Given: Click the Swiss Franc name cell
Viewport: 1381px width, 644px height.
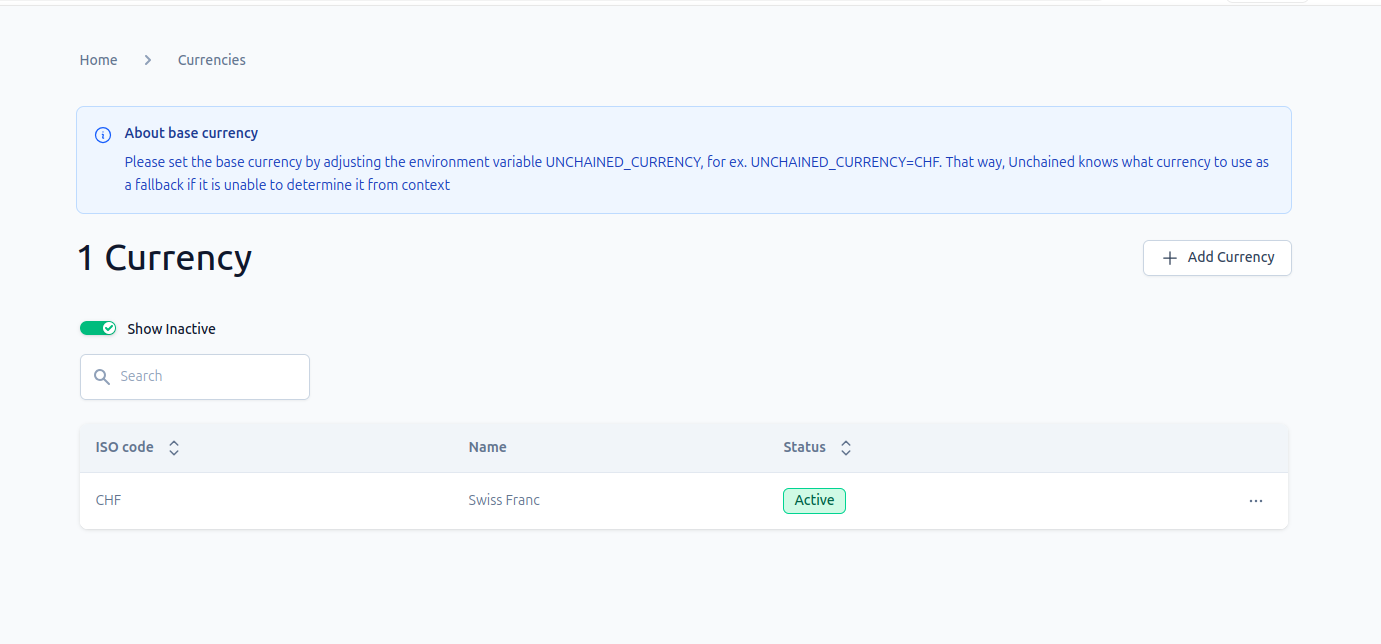Looking at the screenshot, I should coord(504,500).
